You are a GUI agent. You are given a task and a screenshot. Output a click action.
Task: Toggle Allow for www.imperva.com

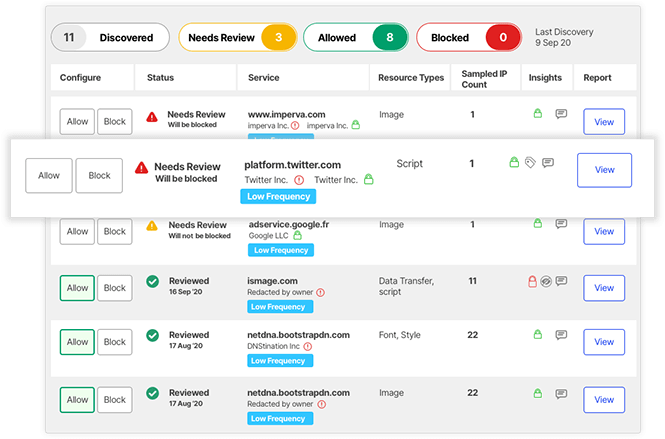pyautogui.click(x=77, y=121)
